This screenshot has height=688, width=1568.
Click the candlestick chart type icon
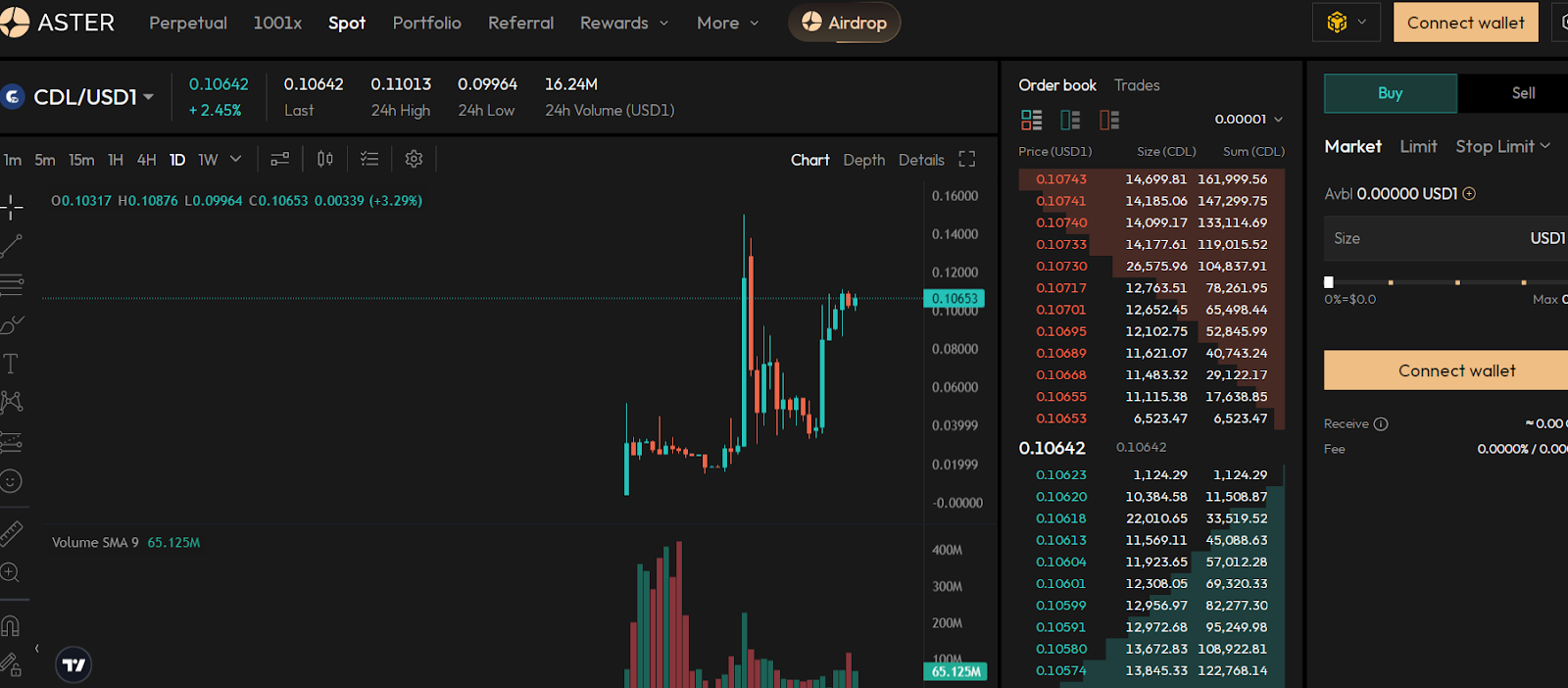[325, 159]
